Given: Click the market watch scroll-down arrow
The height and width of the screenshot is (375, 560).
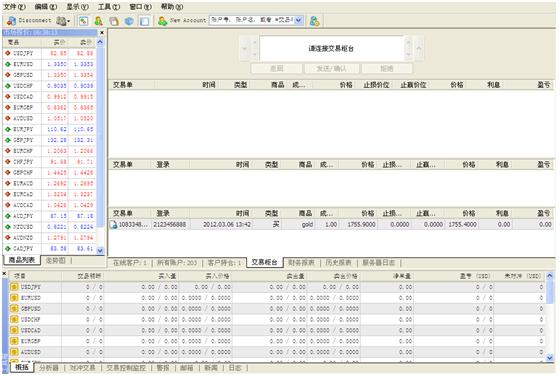Looking at the screenshot, I should [100, 250].
